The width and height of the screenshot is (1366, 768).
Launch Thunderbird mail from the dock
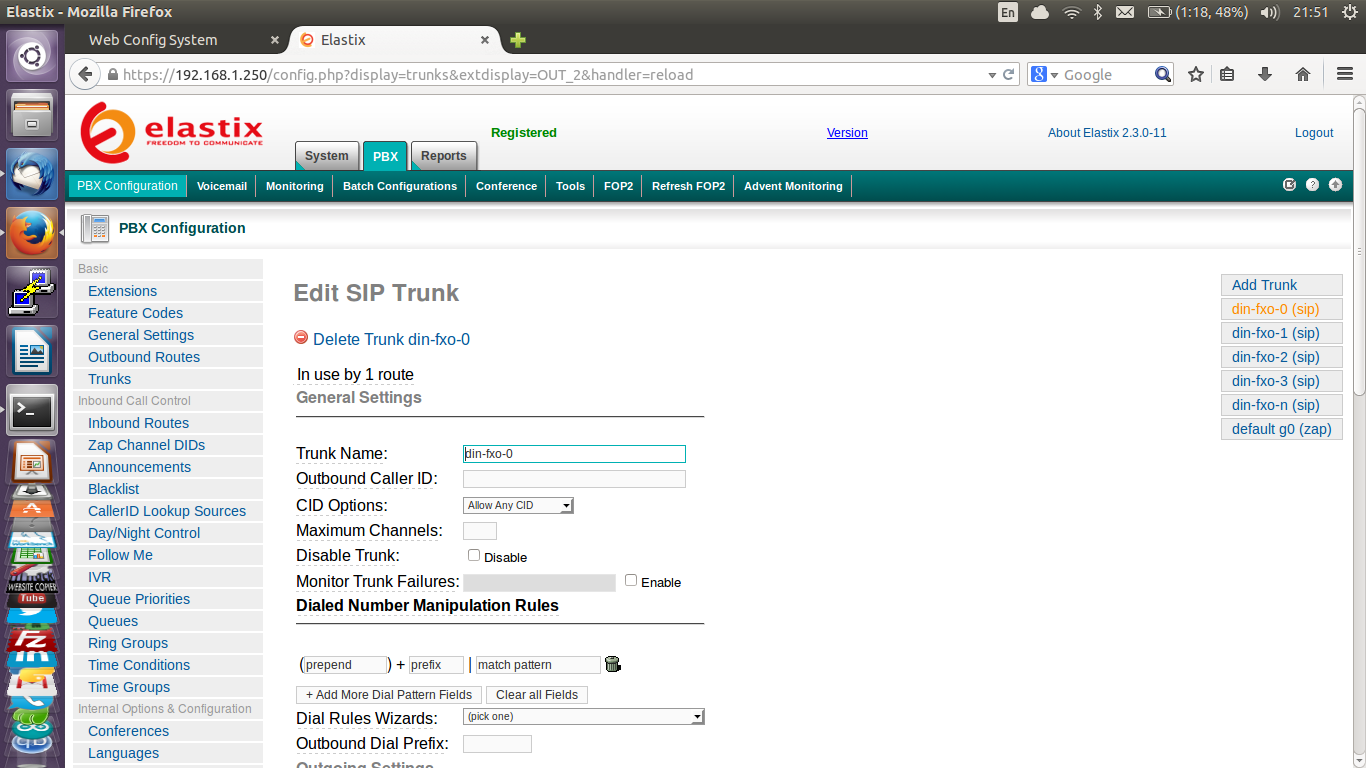coord(33,174)
